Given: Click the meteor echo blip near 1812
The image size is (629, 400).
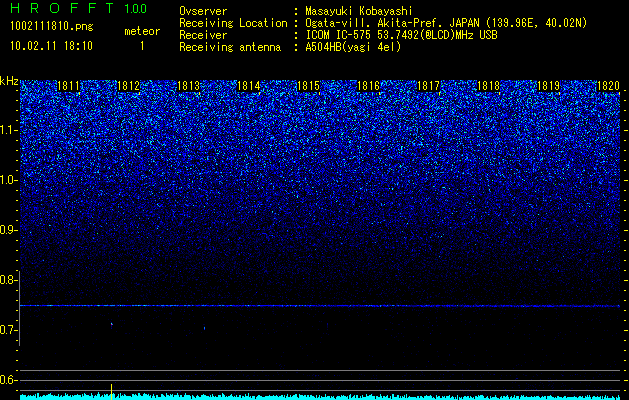Looking at the screenshot, I should click(112, 324).
